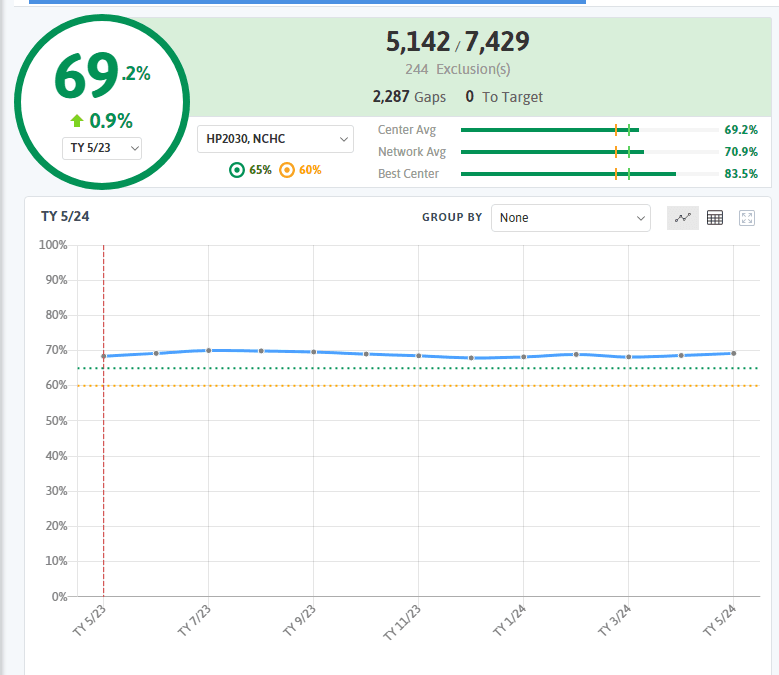Expand chart to full screen
Viewport: 779px width, 675px height.
[x=746, y=218]
